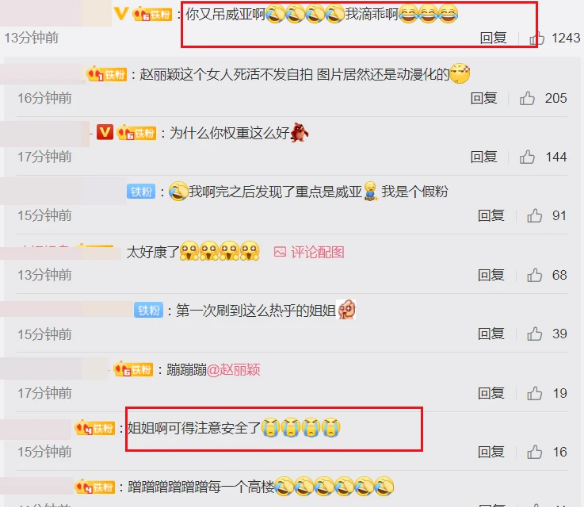Reply to comment about 赵丽颖不发自拍
This screenshot has width=584, height=507.
484,98
